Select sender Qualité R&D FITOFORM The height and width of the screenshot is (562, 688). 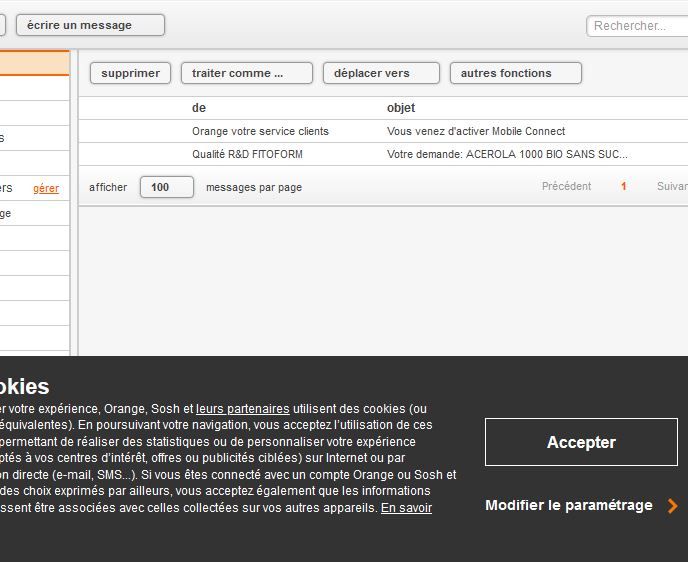click(247, 154)
